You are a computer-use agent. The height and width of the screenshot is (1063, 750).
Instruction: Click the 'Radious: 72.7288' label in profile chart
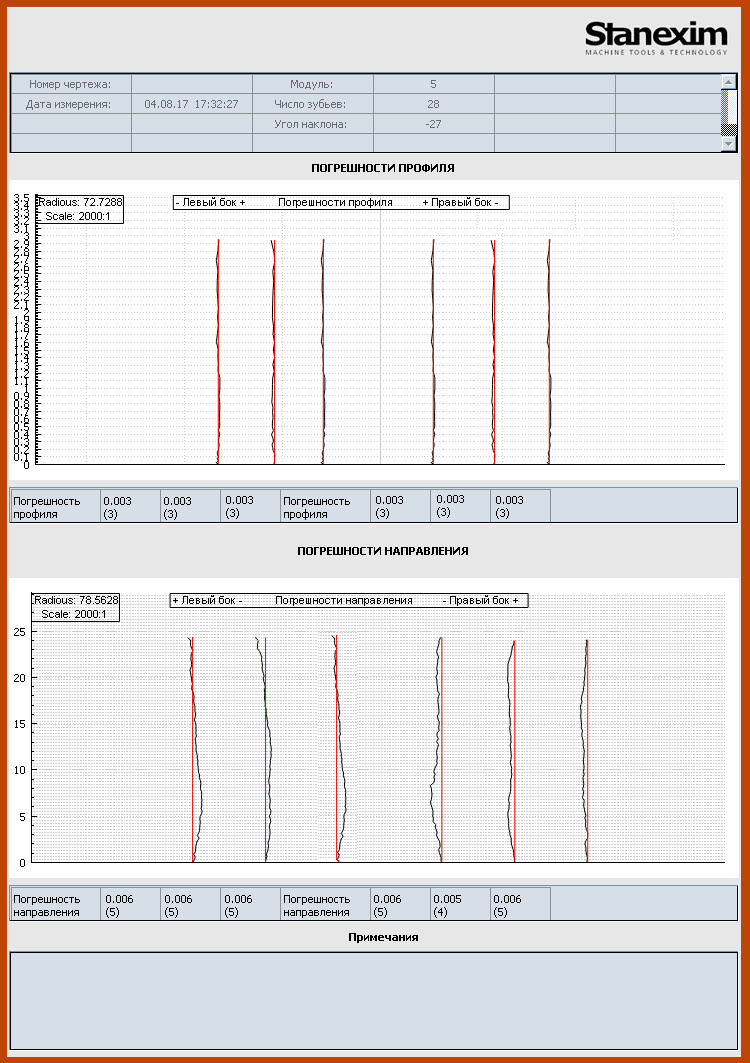80,202
